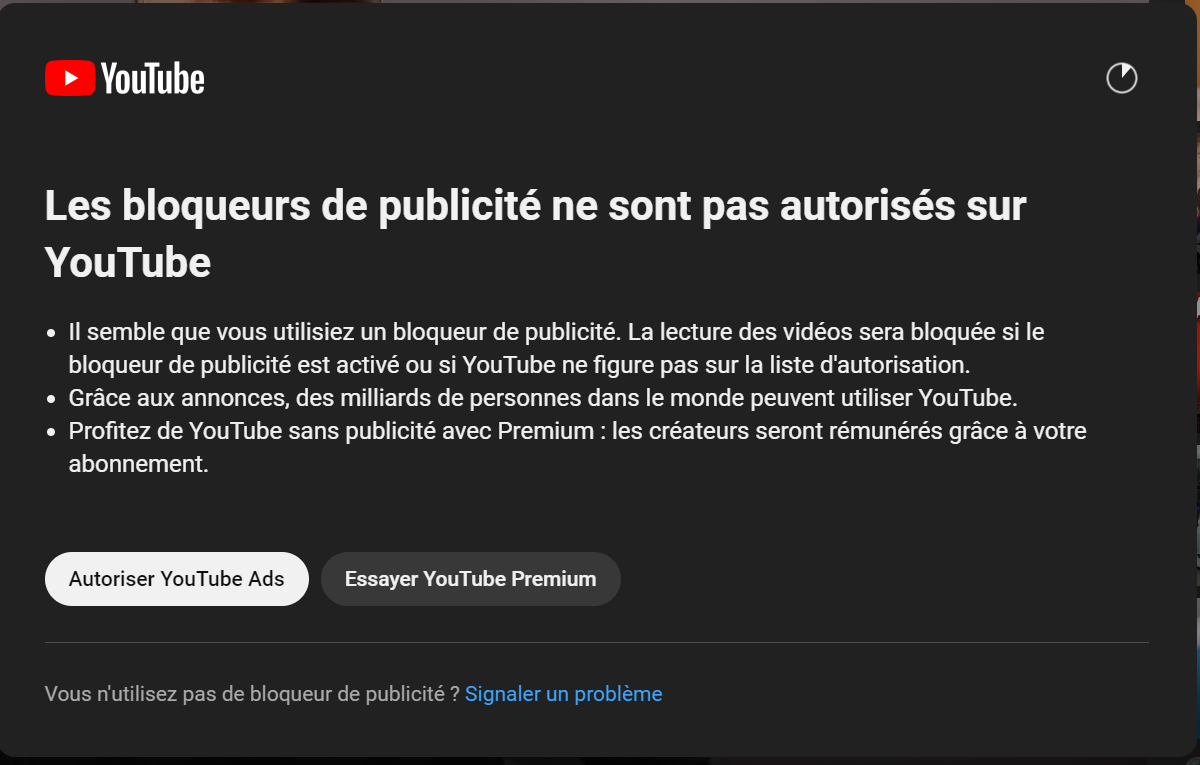Click the YouTube logo in the dialog
Screen dimensions: 1200x765
125,78
